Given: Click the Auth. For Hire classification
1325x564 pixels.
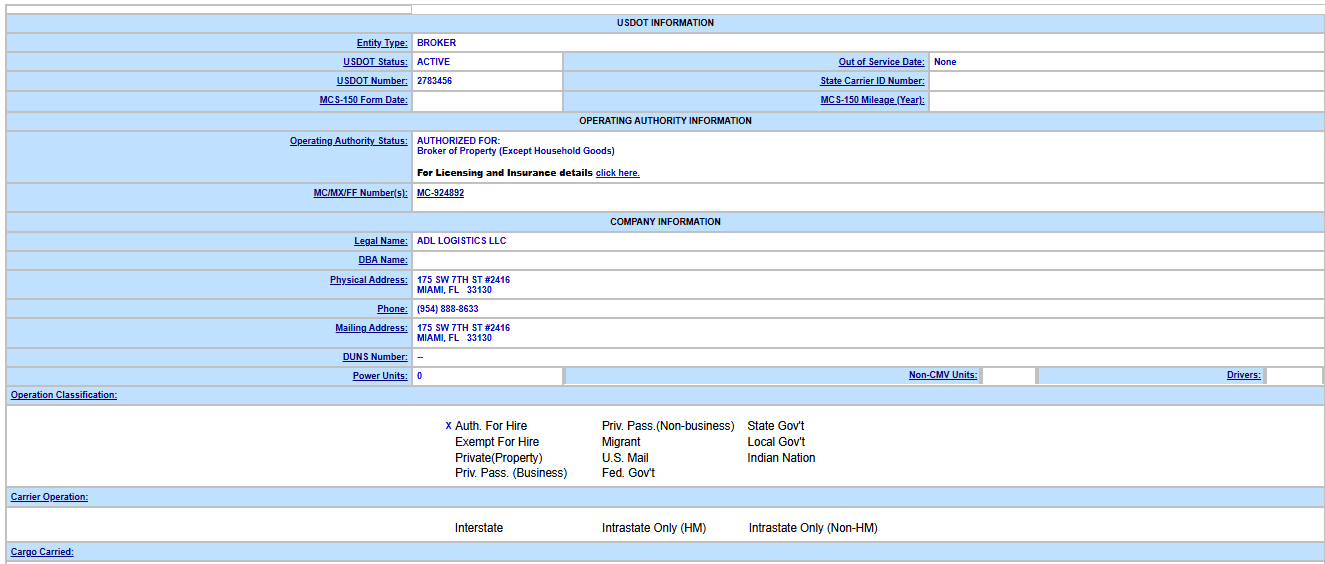Looking at the screenshot, I should pos(491,426).
